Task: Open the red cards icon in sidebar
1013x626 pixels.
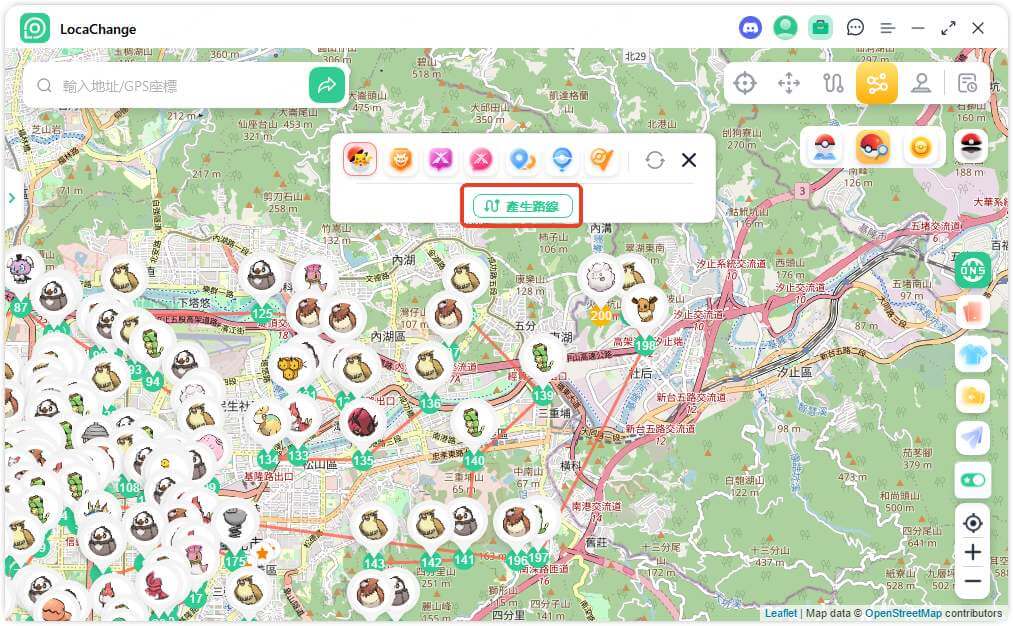Action: tap(972, 312)
